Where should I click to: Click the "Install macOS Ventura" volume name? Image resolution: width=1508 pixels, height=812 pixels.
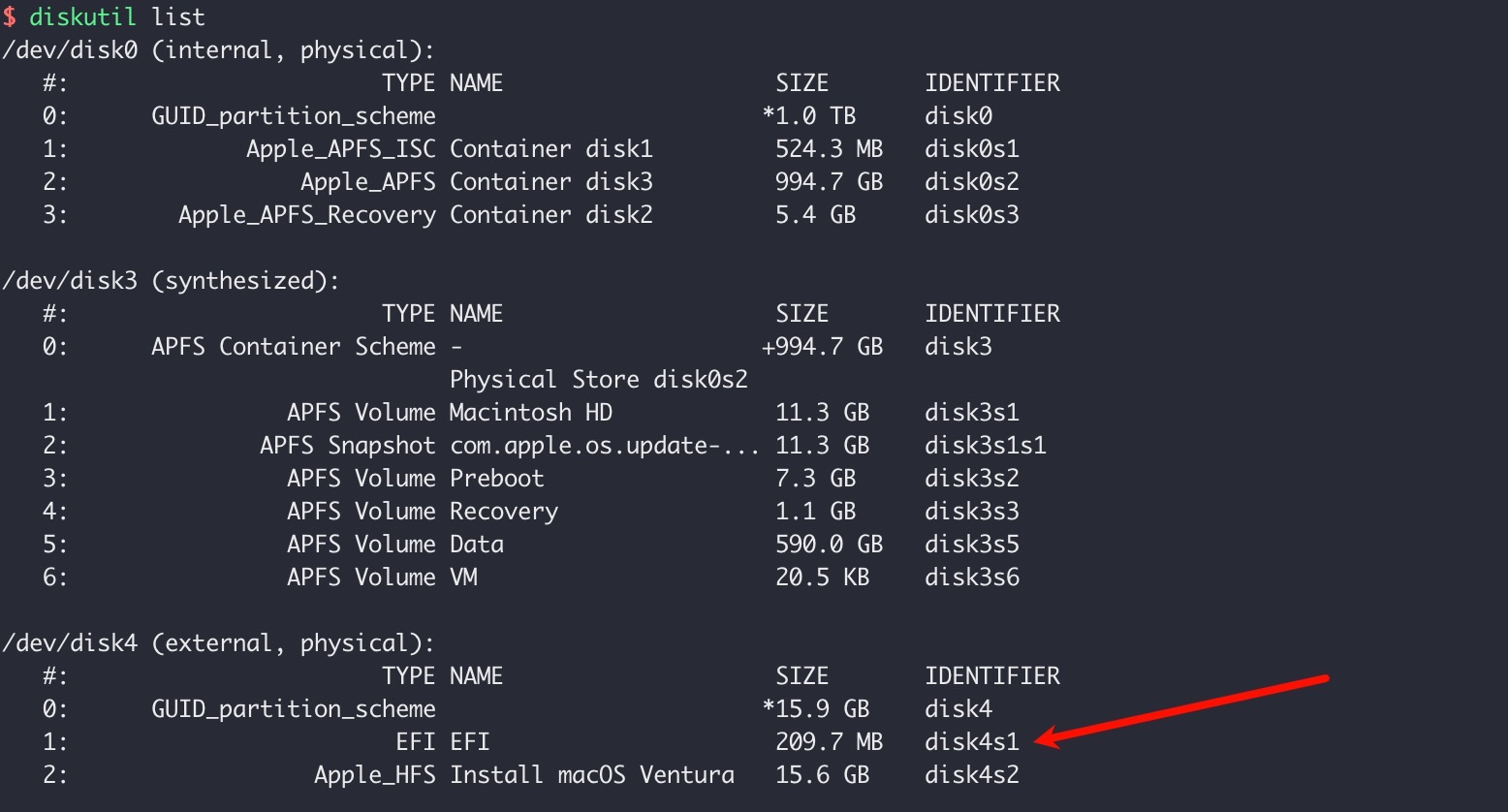click(x=592, y=775)
